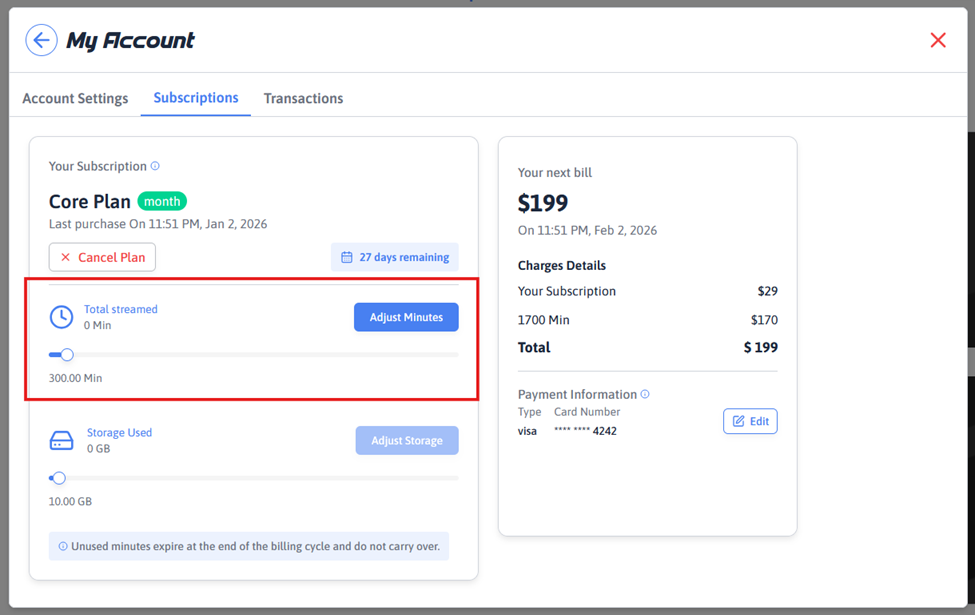Edit the payment card information
The image size is (975, 615).
(750, 421)
